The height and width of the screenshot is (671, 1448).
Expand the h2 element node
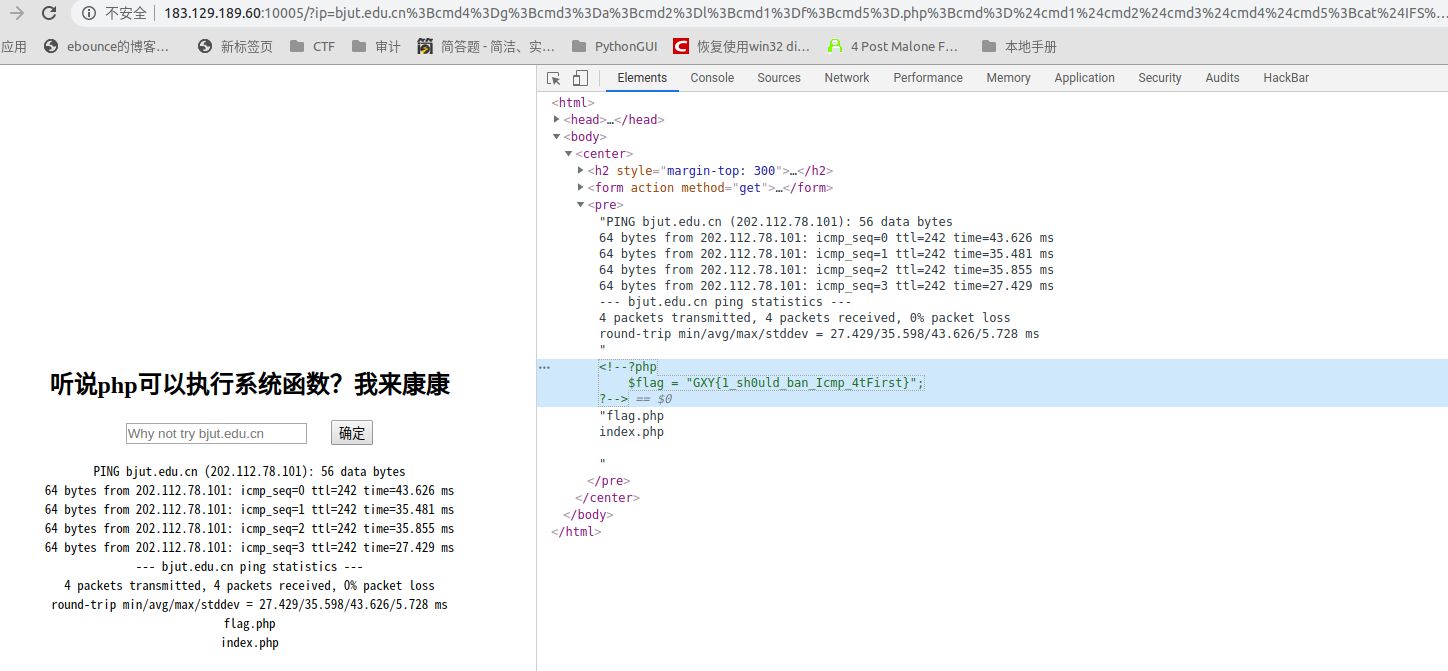581,171
